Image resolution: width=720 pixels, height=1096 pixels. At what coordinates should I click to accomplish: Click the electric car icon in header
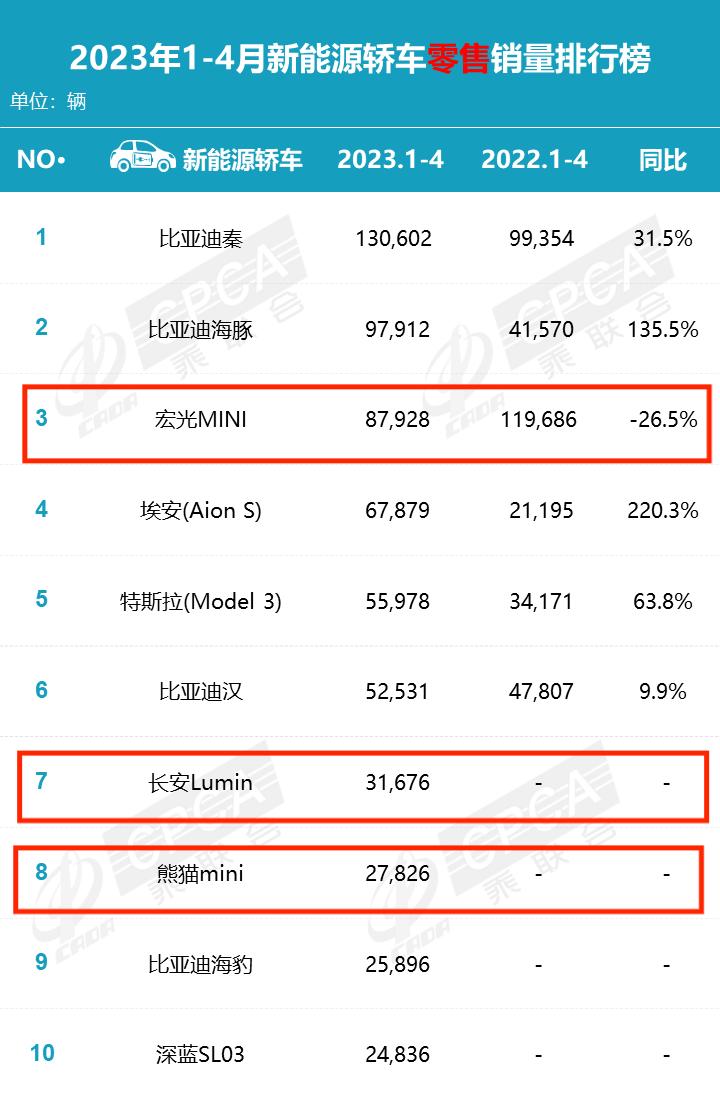pyautogui.click(x=140, y=156)
